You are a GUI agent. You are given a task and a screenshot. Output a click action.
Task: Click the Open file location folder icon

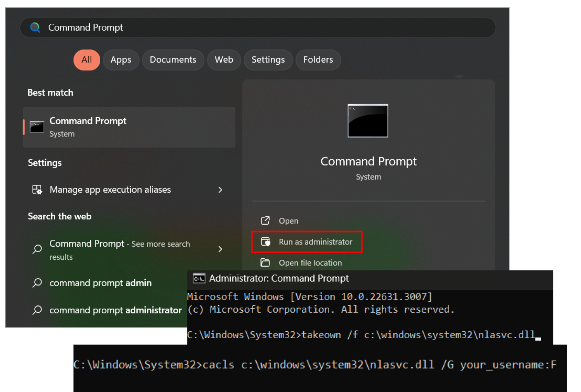[x=265, y=263]
